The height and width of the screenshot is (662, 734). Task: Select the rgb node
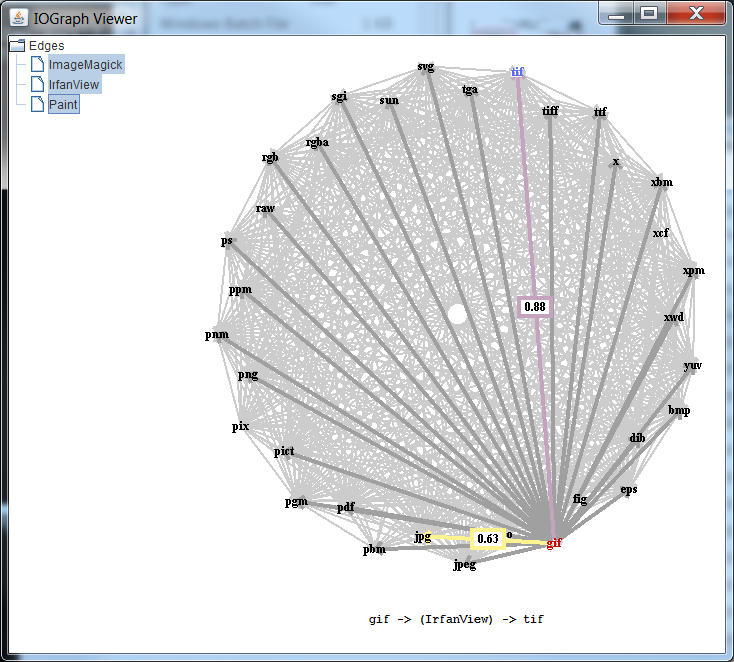pos(270,158)
